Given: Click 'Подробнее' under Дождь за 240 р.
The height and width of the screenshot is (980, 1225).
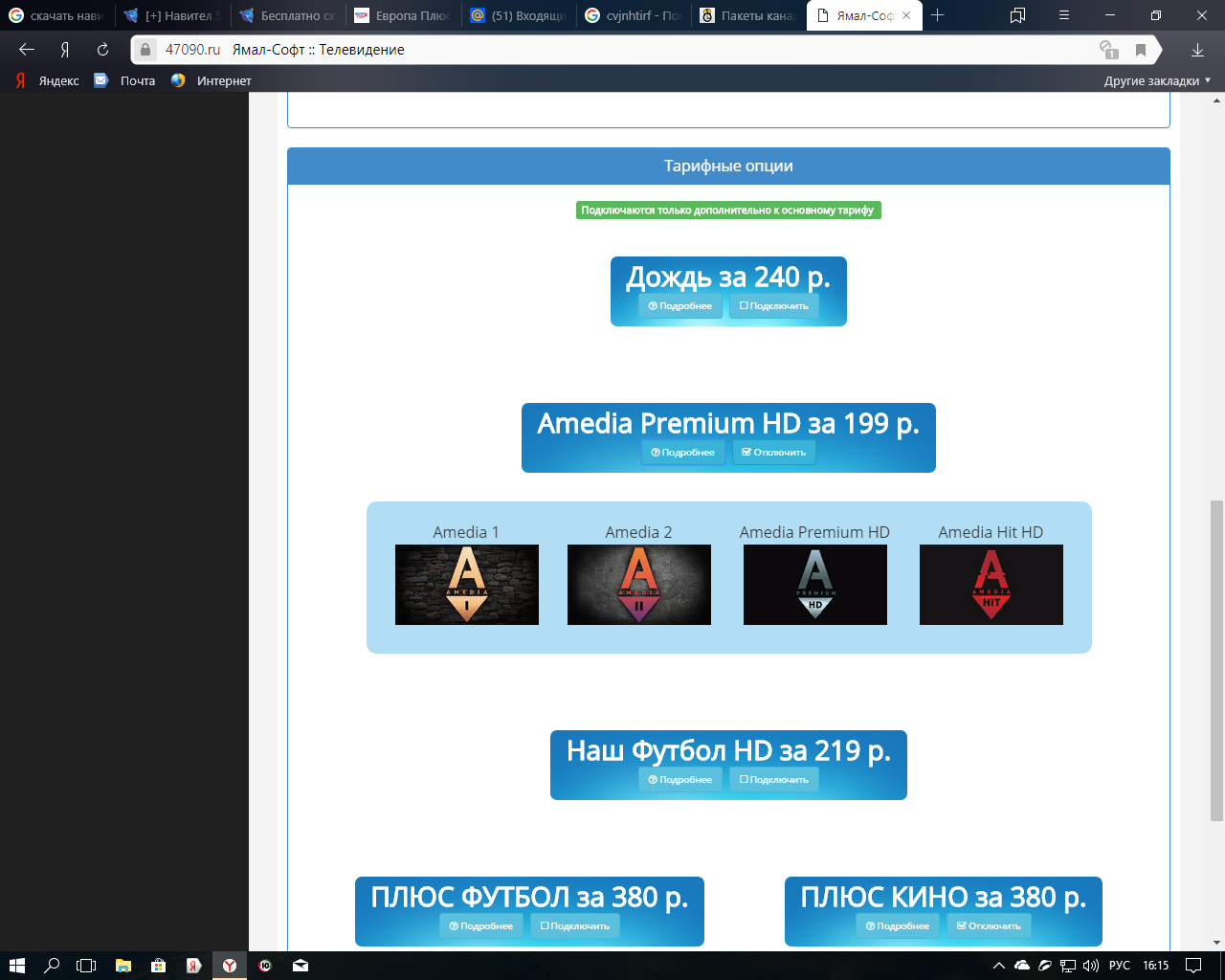Looking at the screenshot, I should tap(680, 306).
